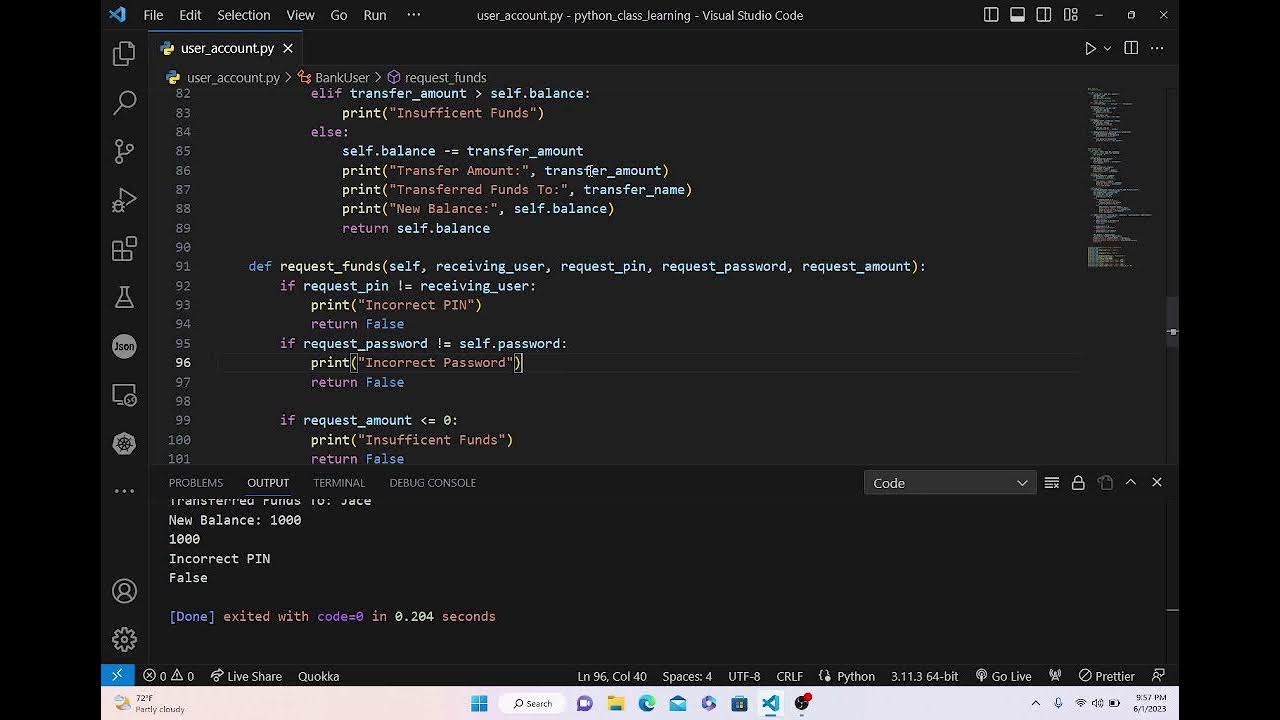This screenshot has width=1280, height=720.
Task: Open Windows taskbar Search box
Action: tap(532, 703)
